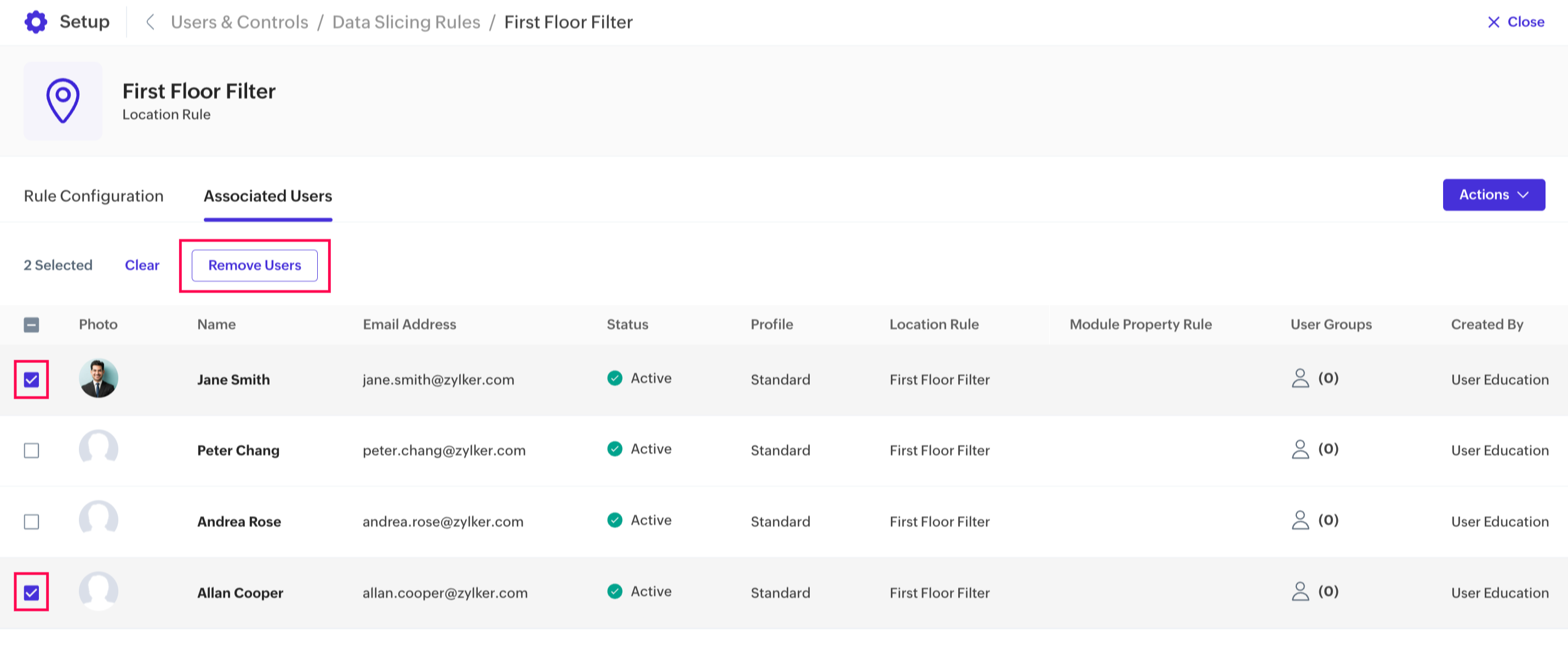The height and width of the screenshot is (666, 1568).
Task: Select Peter Chang's row checkbox
Action: 32,451
